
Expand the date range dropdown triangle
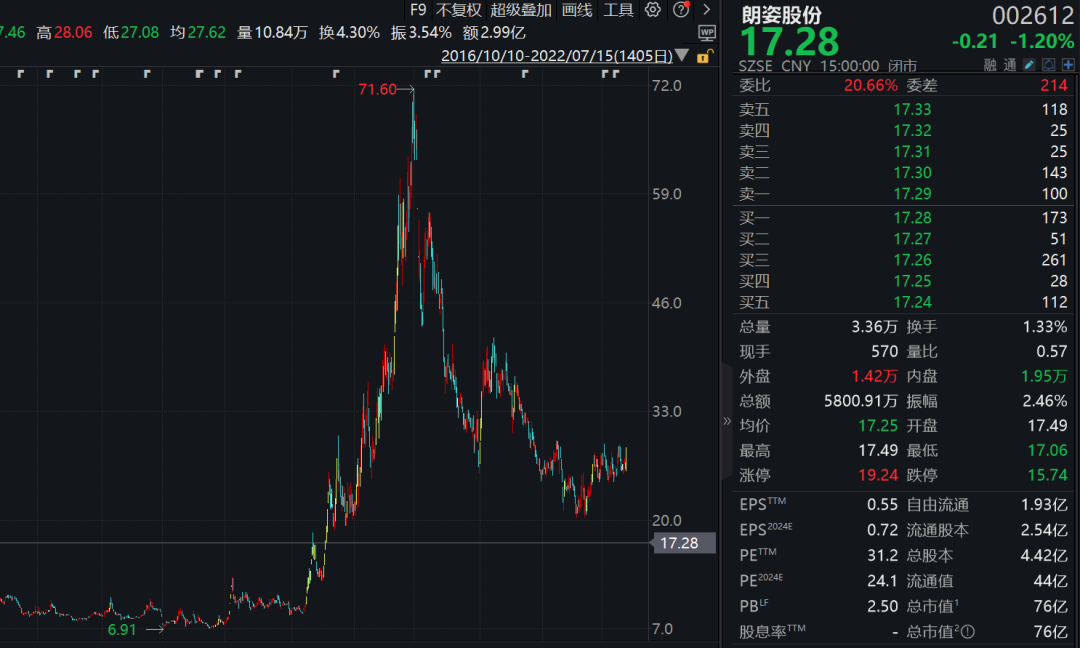coord(682,55)
